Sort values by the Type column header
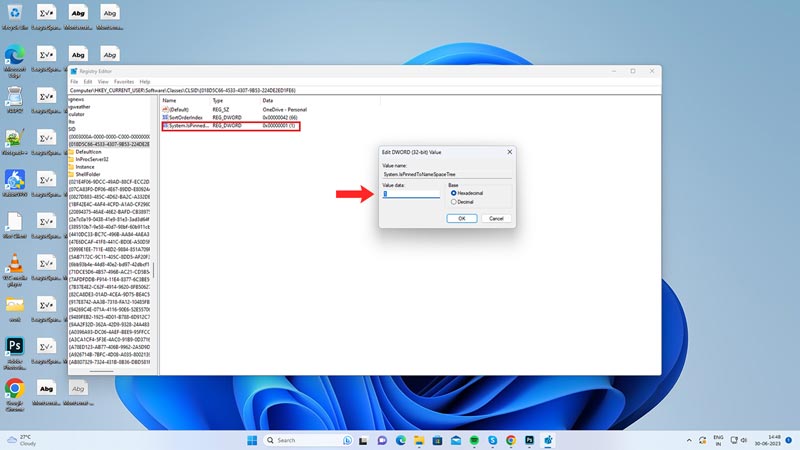The width and height of the screenshot is (800, 450). pos(218,101)
